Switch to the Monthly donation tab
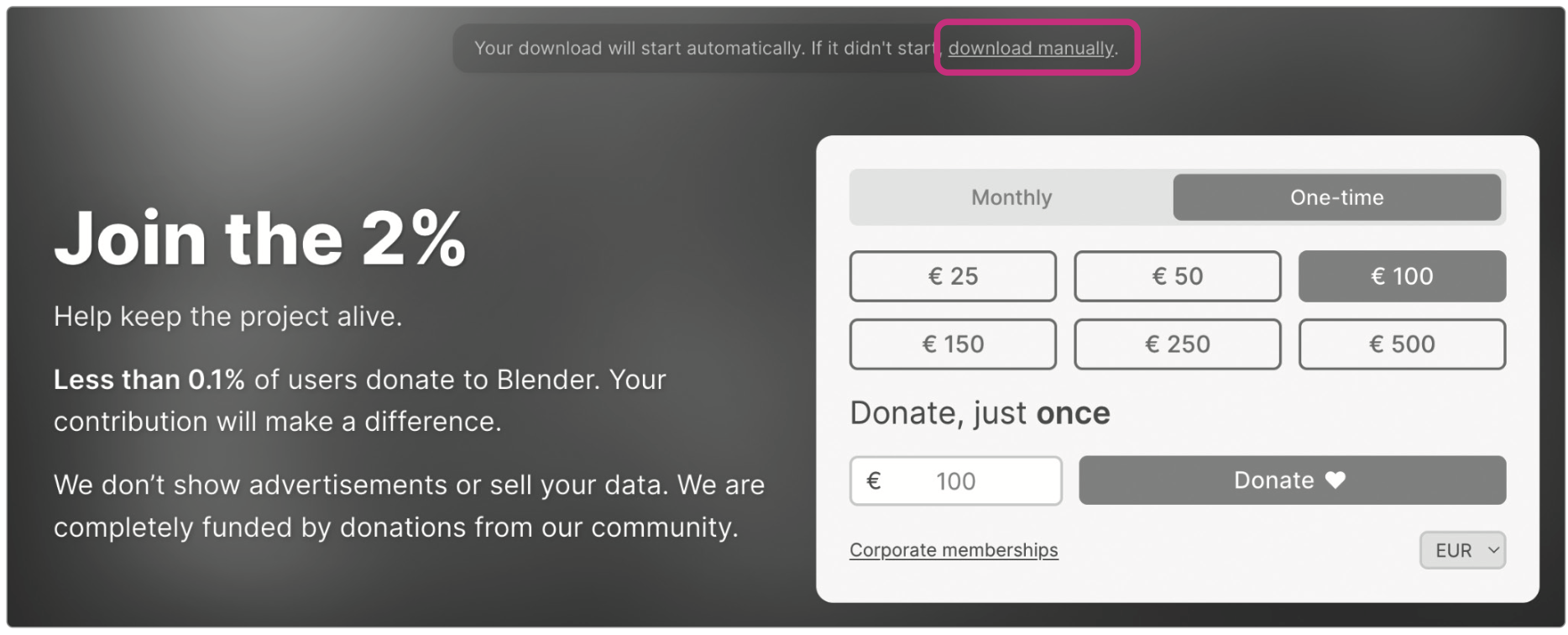 pos(1011,197)
